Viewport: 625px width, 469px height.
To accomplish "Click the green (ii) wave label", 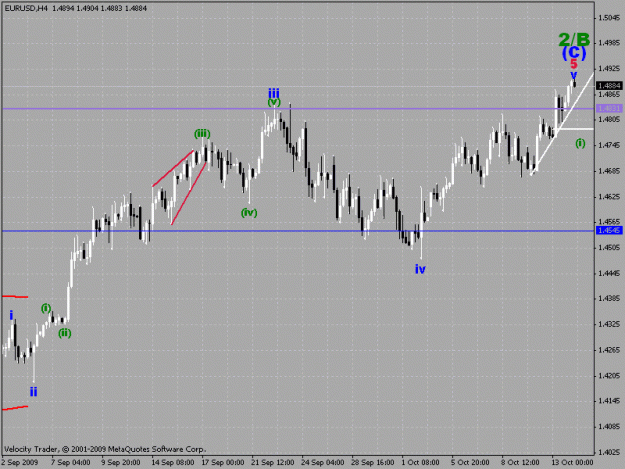I will 65,333.
